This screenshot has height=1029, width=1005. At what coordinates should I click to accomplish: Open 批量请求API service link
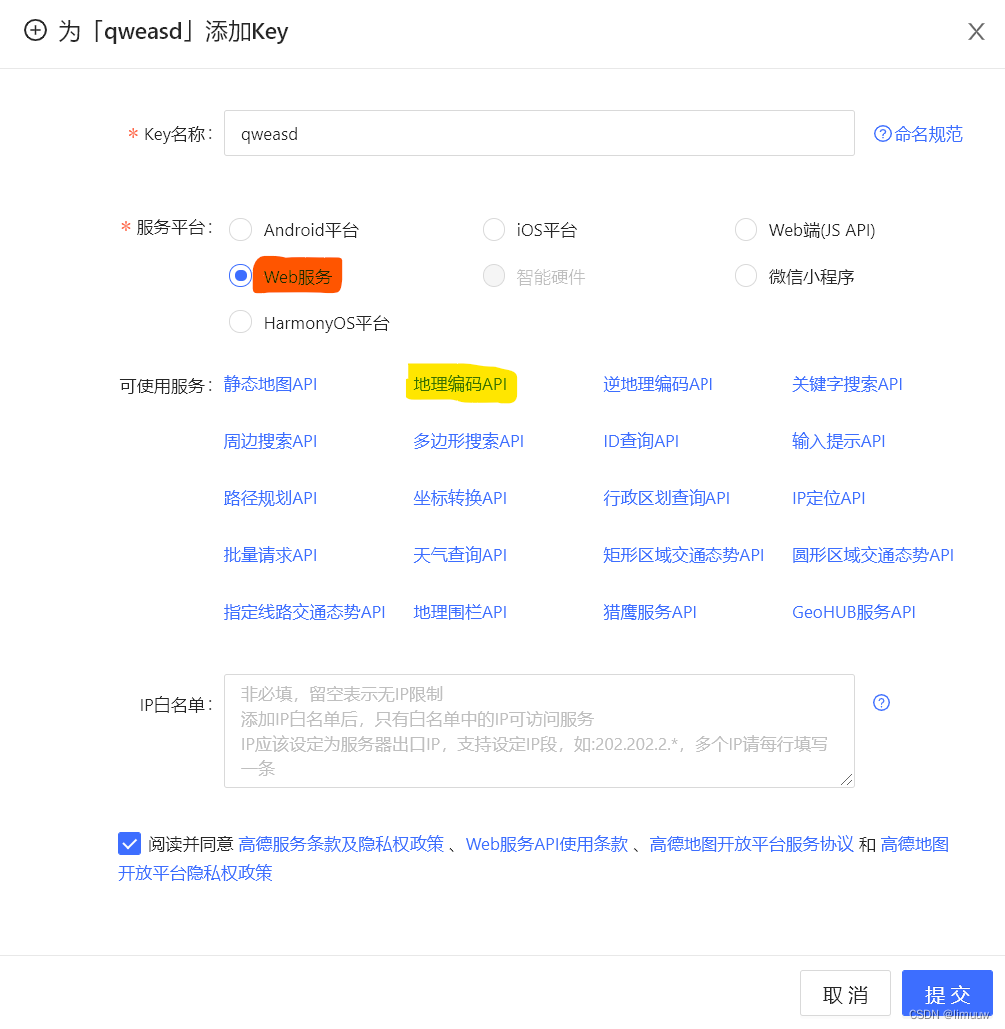click(270, 555)
